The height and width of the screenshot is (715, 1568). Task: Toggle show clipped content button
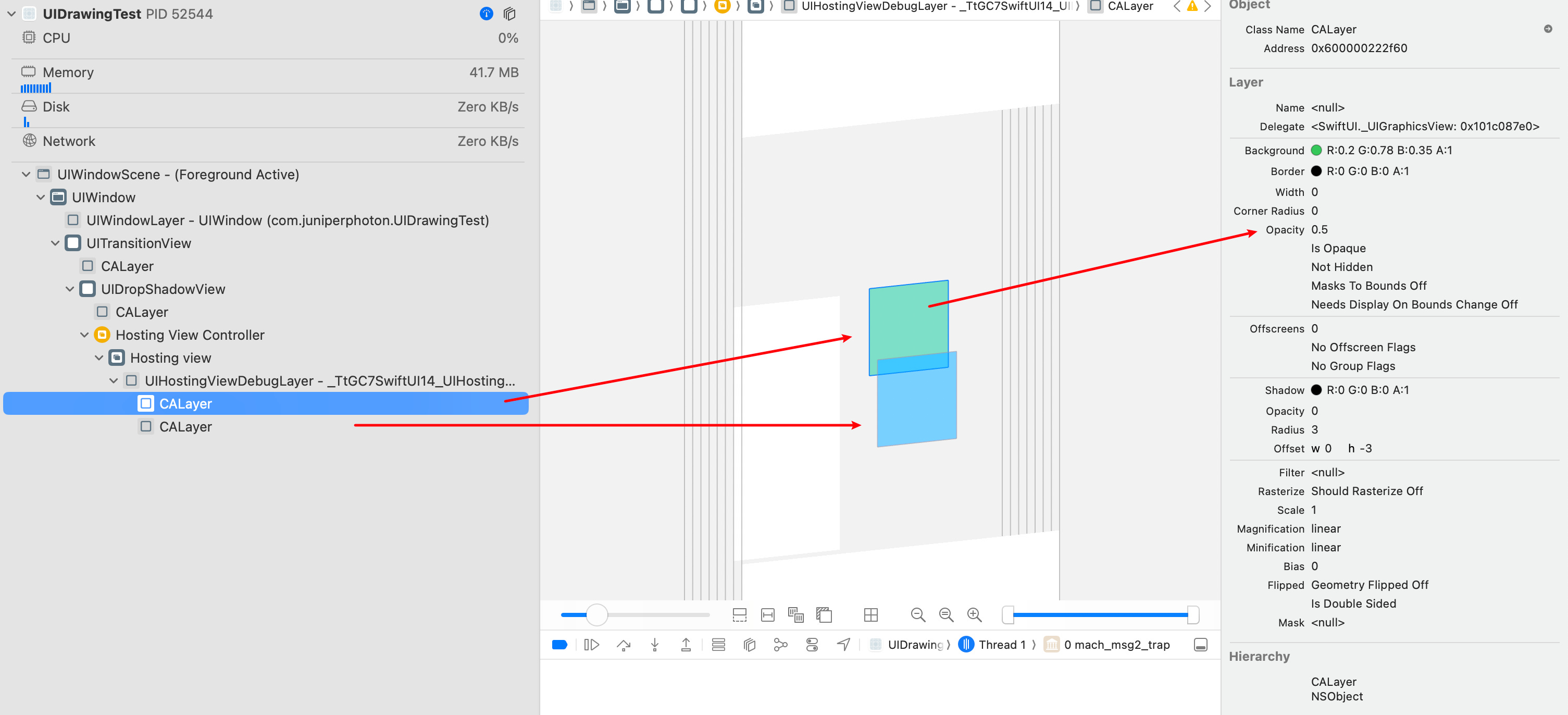(739, 614)
